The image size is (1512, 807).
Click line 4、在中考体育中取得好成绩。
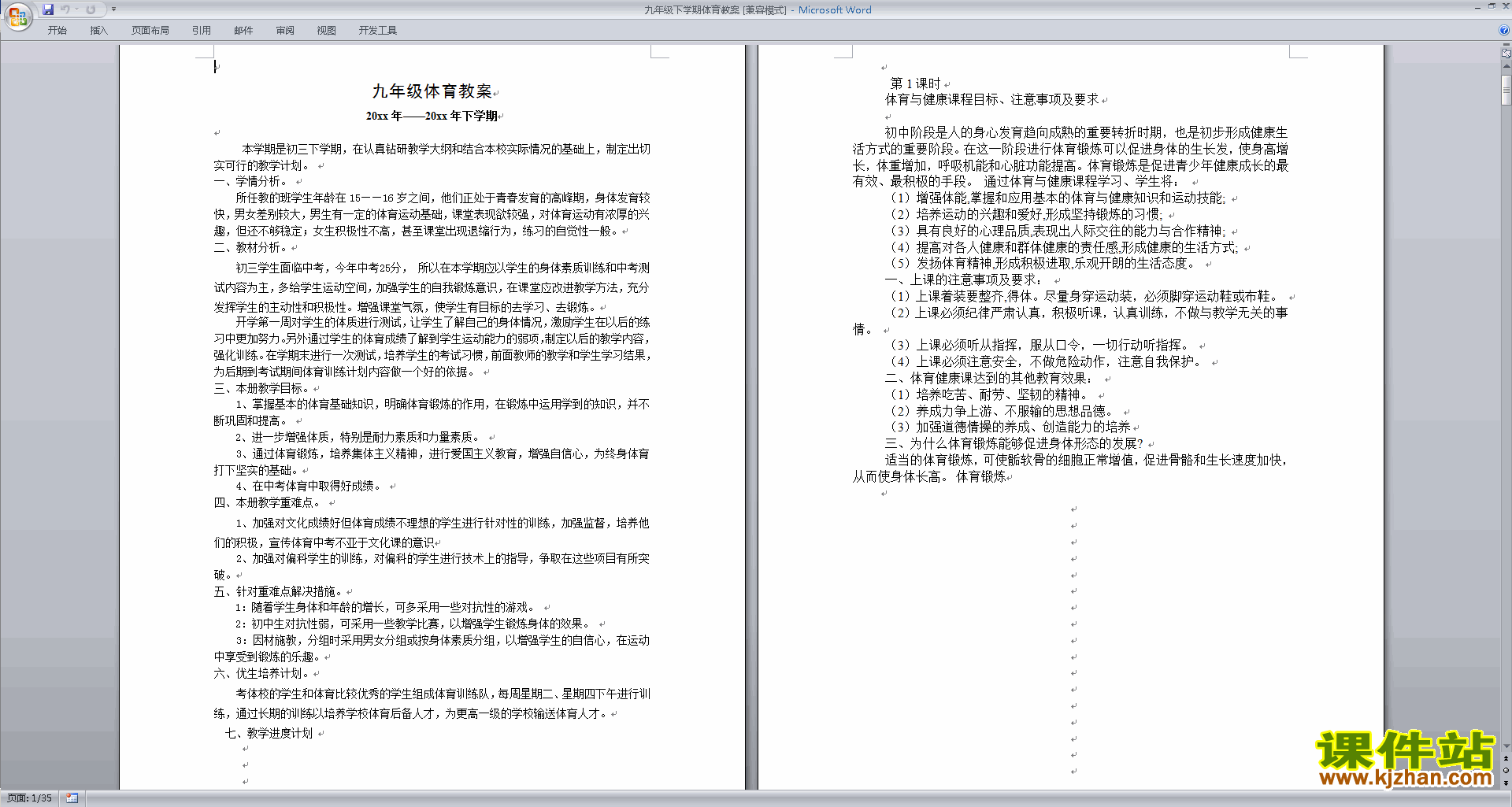pos(309,487)
